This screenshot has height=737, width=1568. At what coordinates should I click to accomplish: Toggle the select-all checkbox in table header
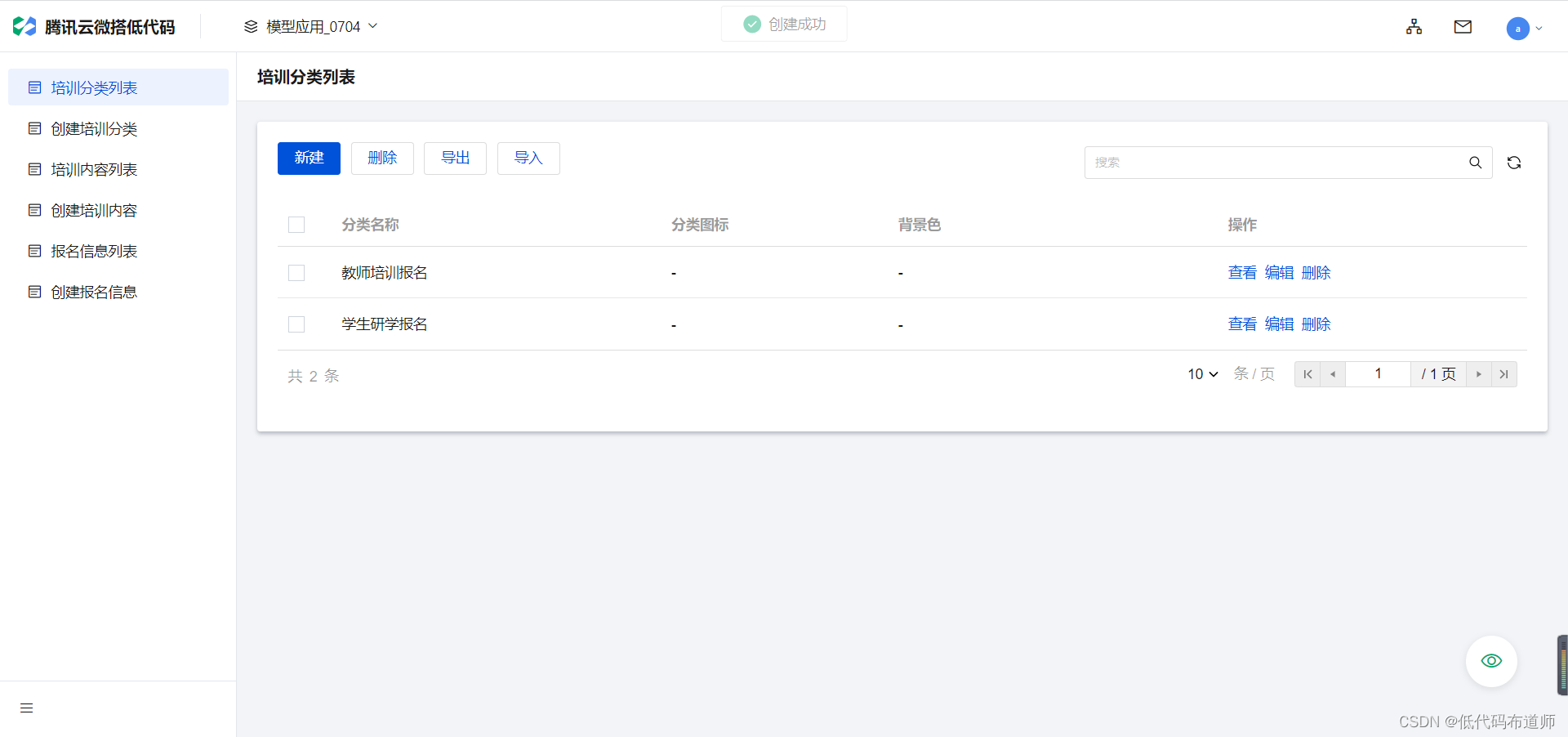[x=296, y=225]
